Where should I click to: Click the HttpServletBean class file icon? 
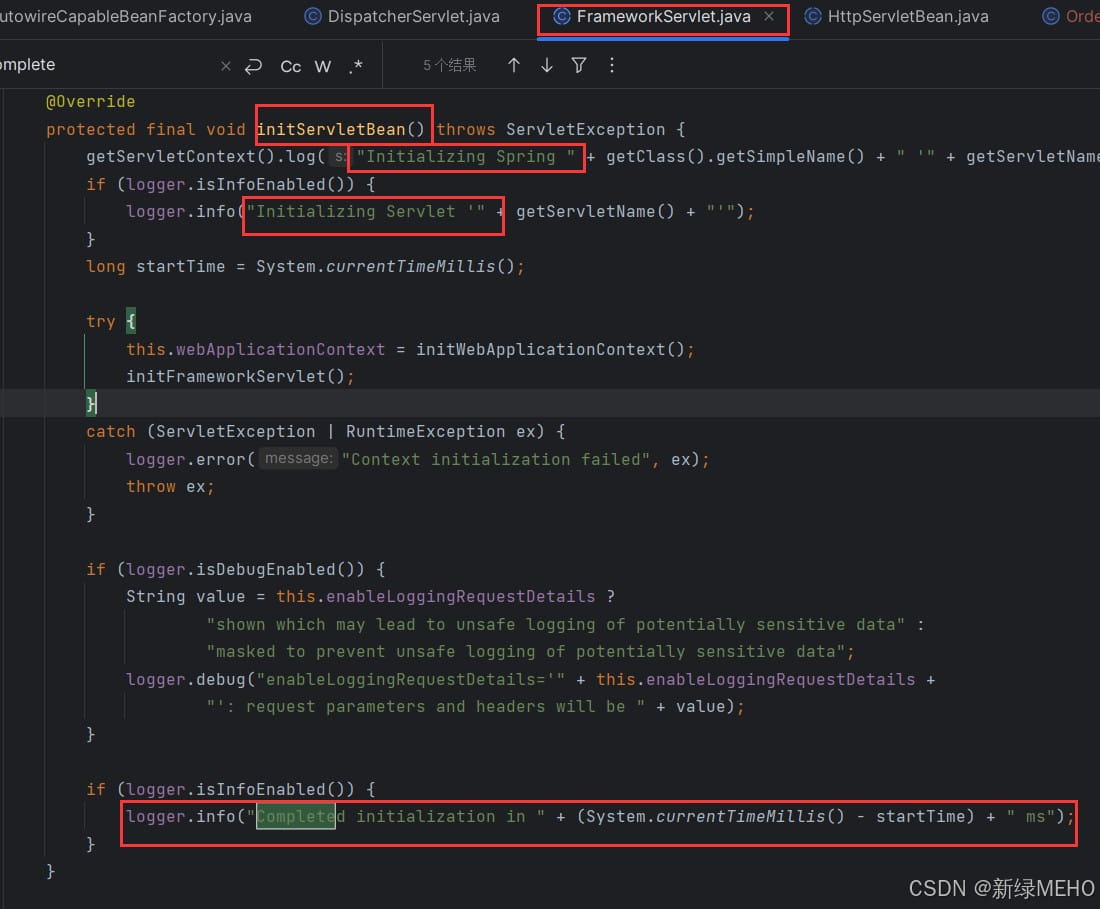[x=812, y=16]
